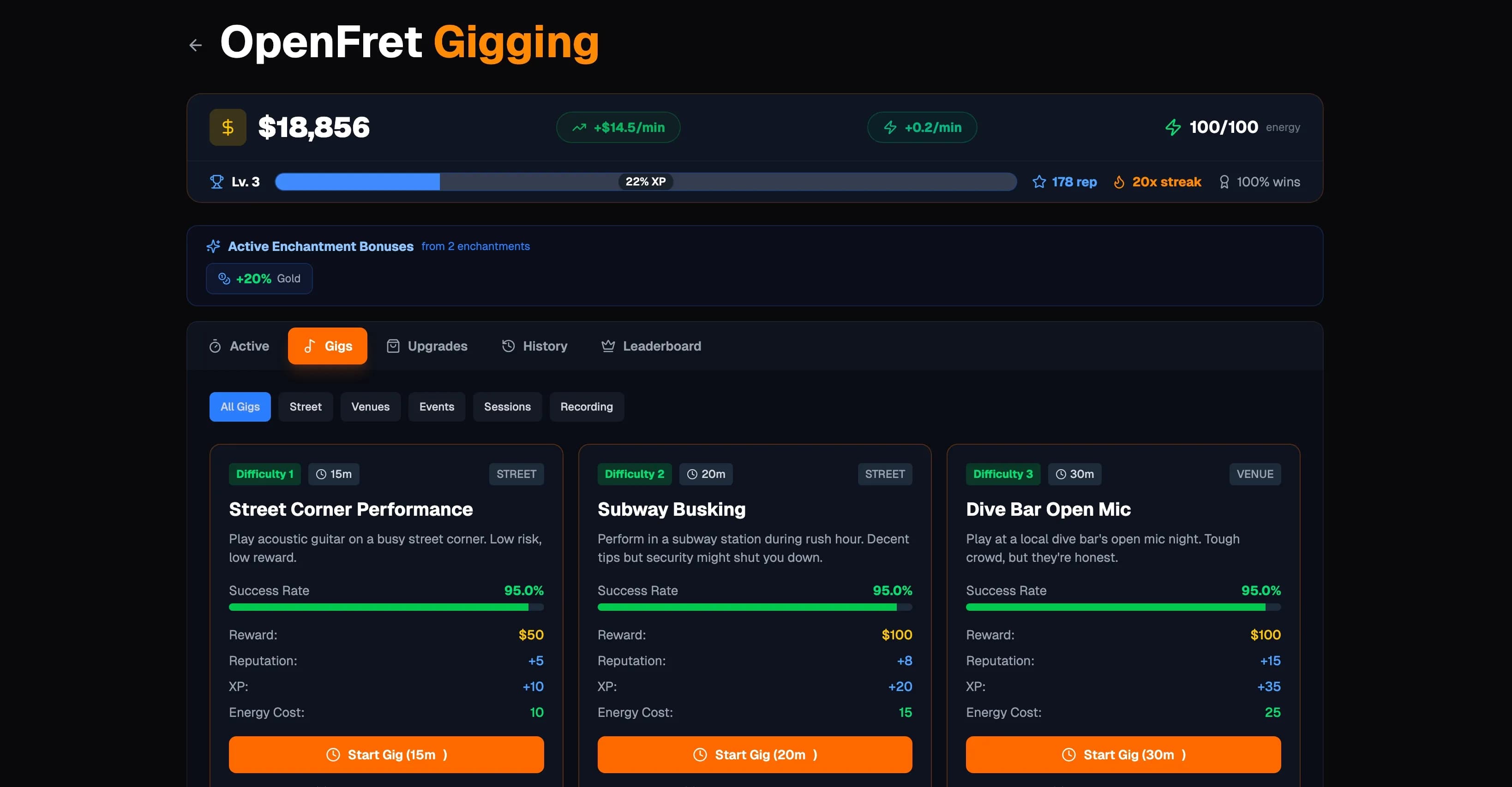
Task: Click clock icon on Start Gig (30m) button
Action: click(1069, 755)
